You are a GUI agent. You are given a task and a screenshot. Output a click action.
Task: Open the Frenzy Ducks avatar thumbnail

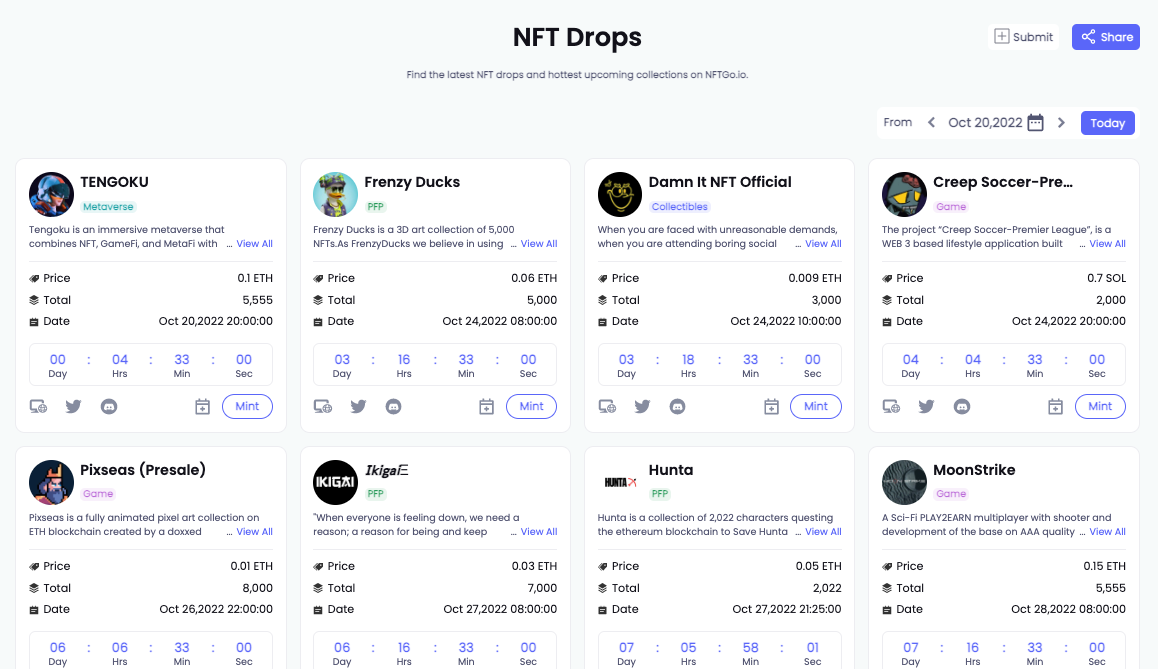pyautogui.click(x=335, y=194)
